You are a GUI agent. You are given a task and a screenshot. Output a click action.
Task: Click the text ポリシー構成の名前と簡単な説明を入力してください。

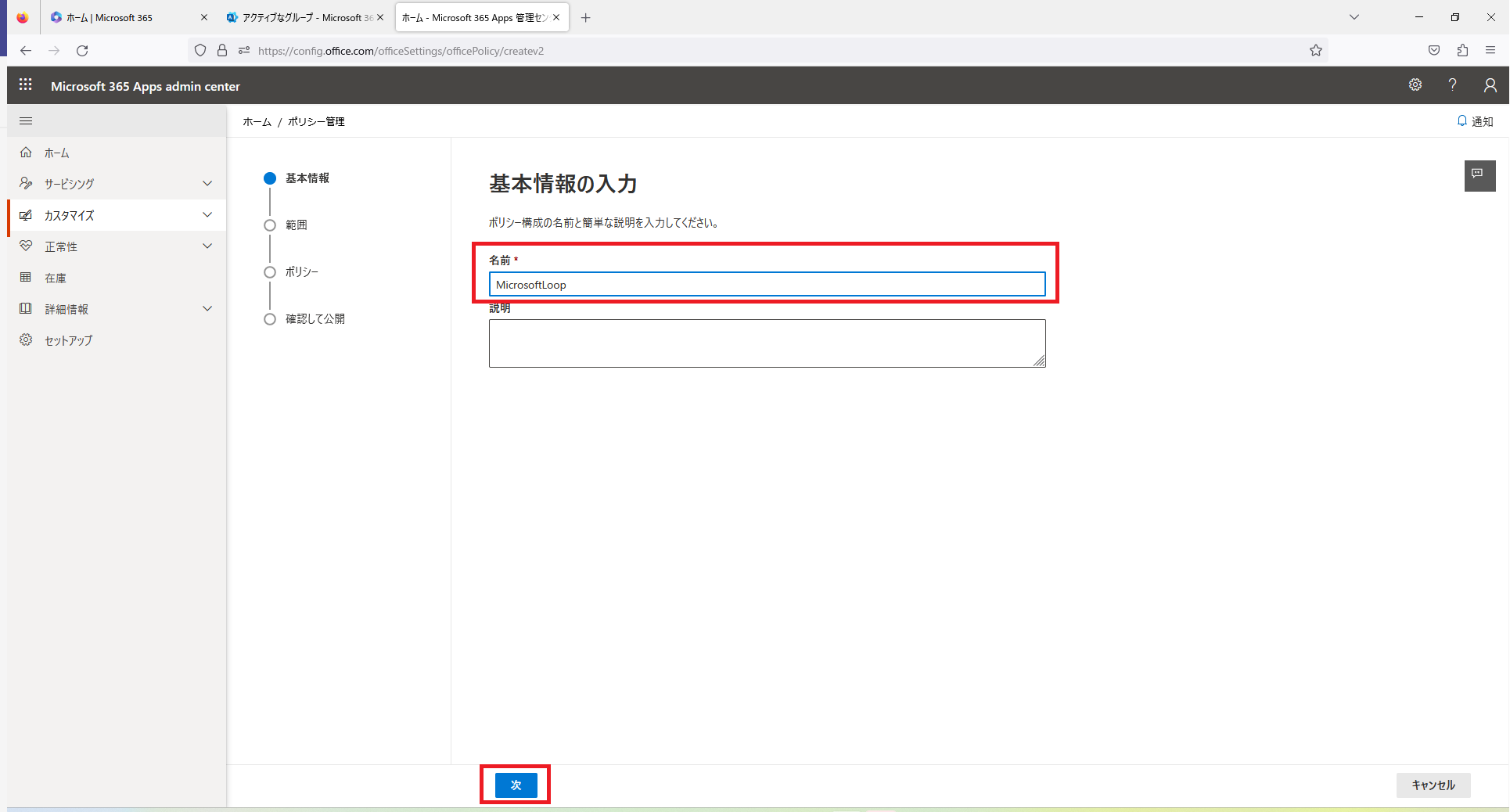(604, 223)
